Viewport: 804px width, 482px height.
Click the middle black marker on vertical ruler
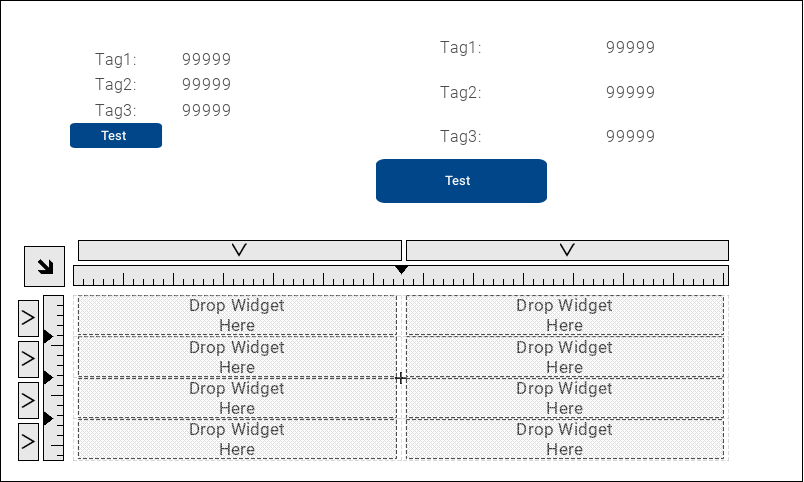click(x=48, y=377)
